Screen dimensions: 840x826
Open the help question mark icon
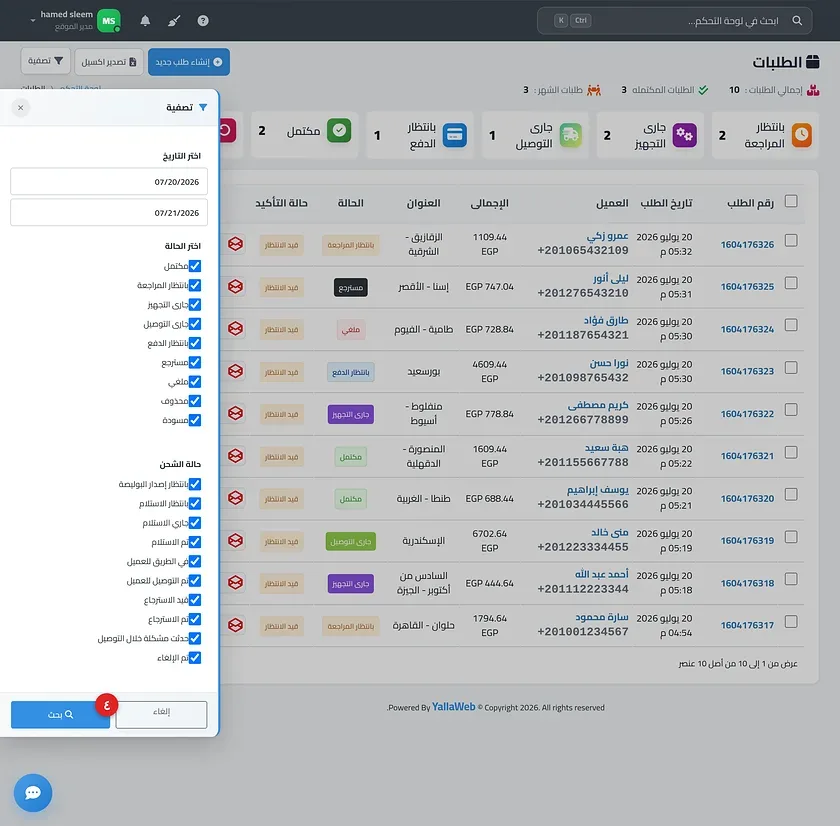point(203,21)
